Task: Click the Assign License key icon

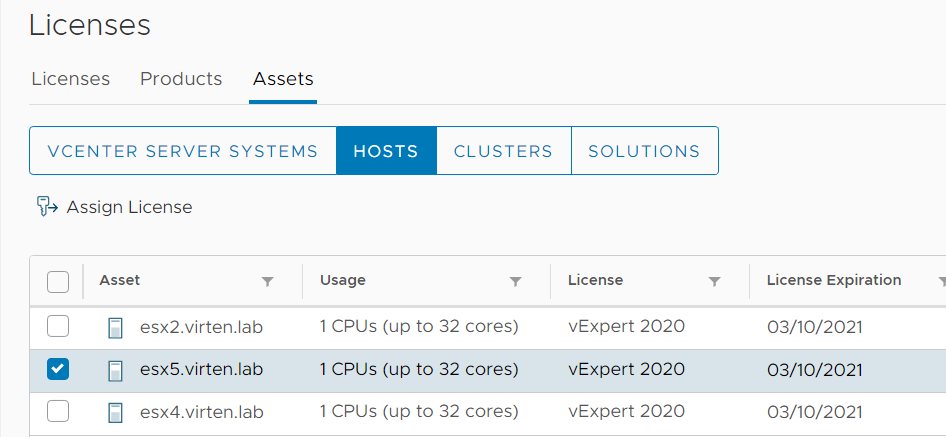Action: (x=47, y=207)
